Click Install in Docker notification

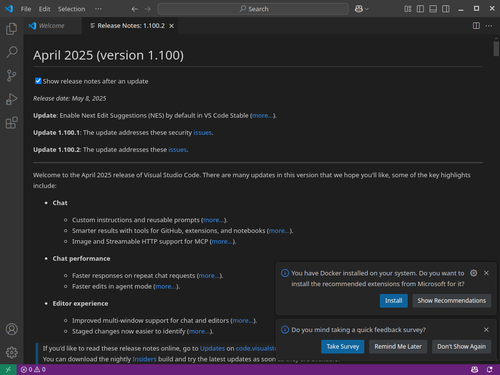394,301
